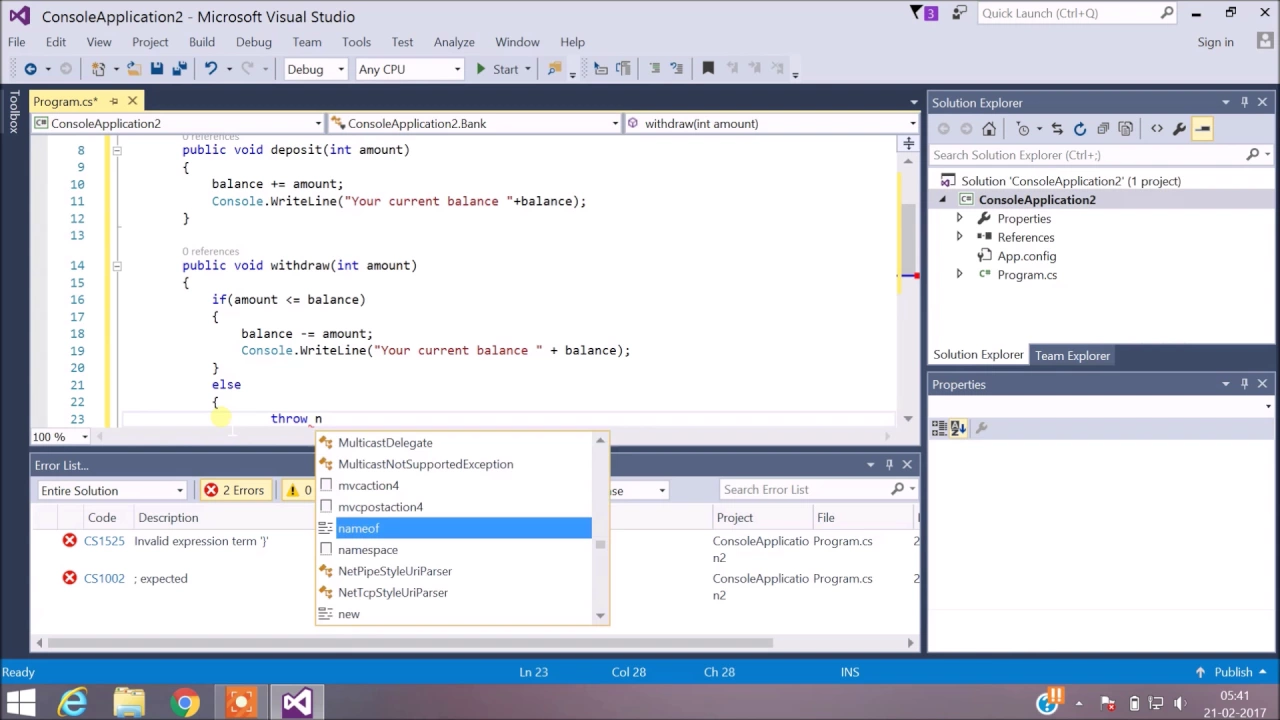Open Properties via the wrench icon in Solution Explorer
This screenshot has width=1280, height=720.
click(1180, 129)
